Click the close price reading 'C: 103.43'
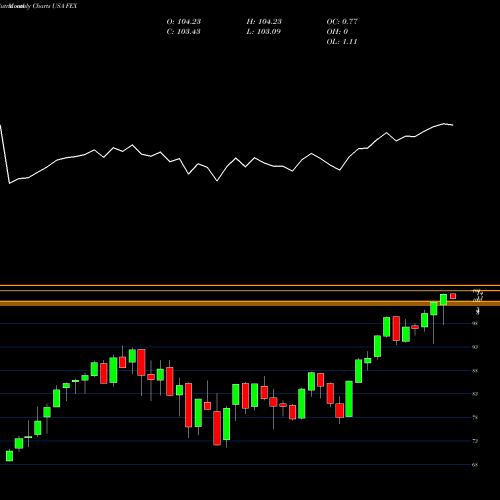The width and height of the screenshot is (500, 500). point(183,32)
